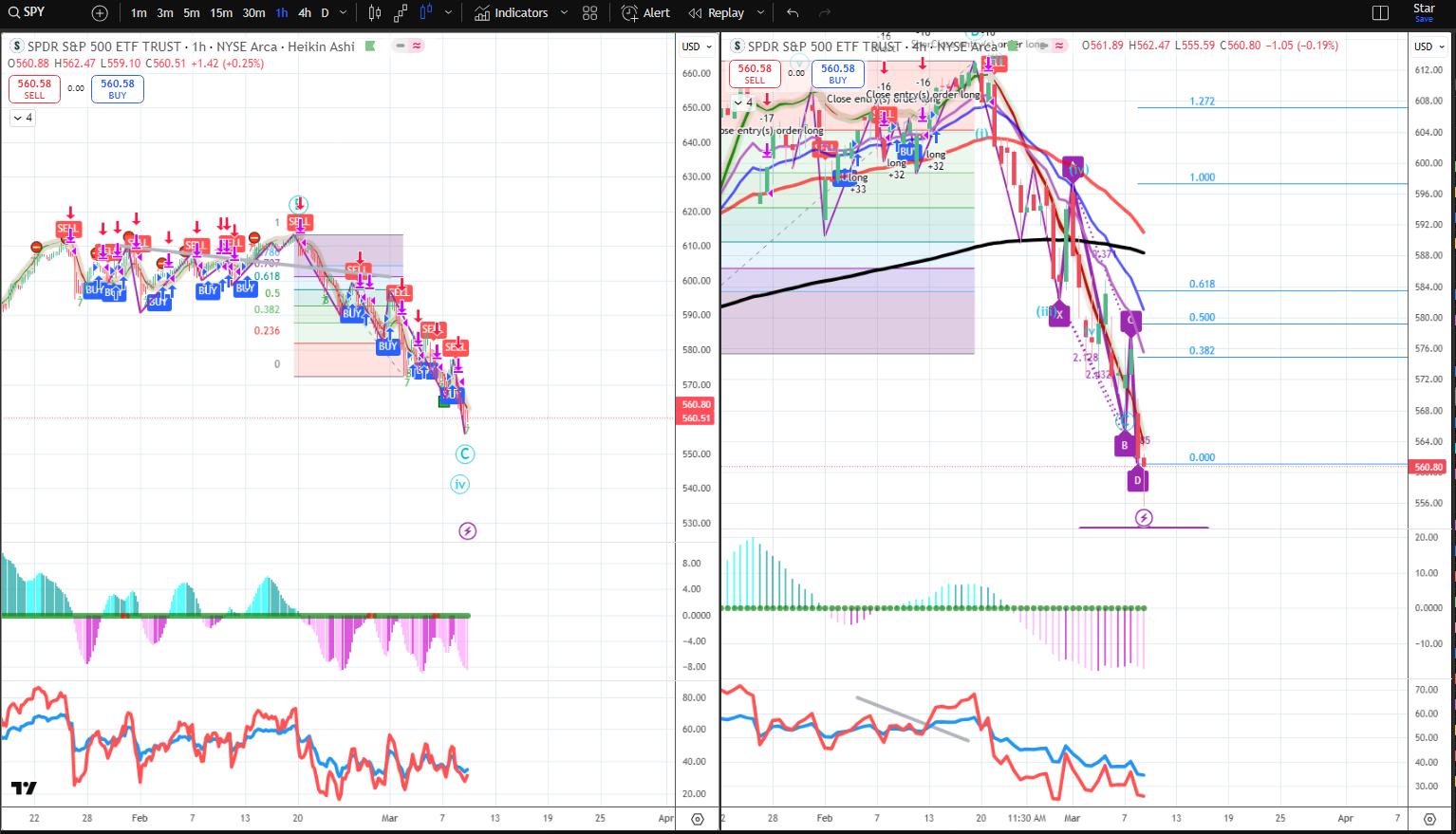Open indicator templates grid icon
Image resolution: width=1456 pixels, height=834 pixels.
click(x=590, y=13)
